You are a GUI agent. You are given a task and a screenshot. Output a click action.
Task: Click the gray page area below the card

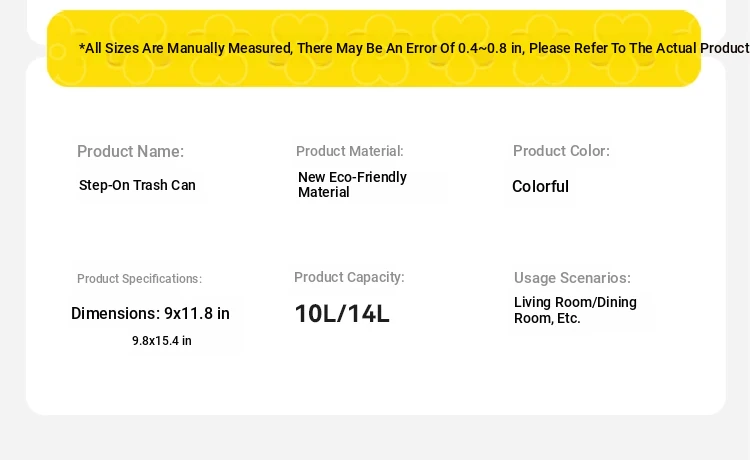(375, 438)
